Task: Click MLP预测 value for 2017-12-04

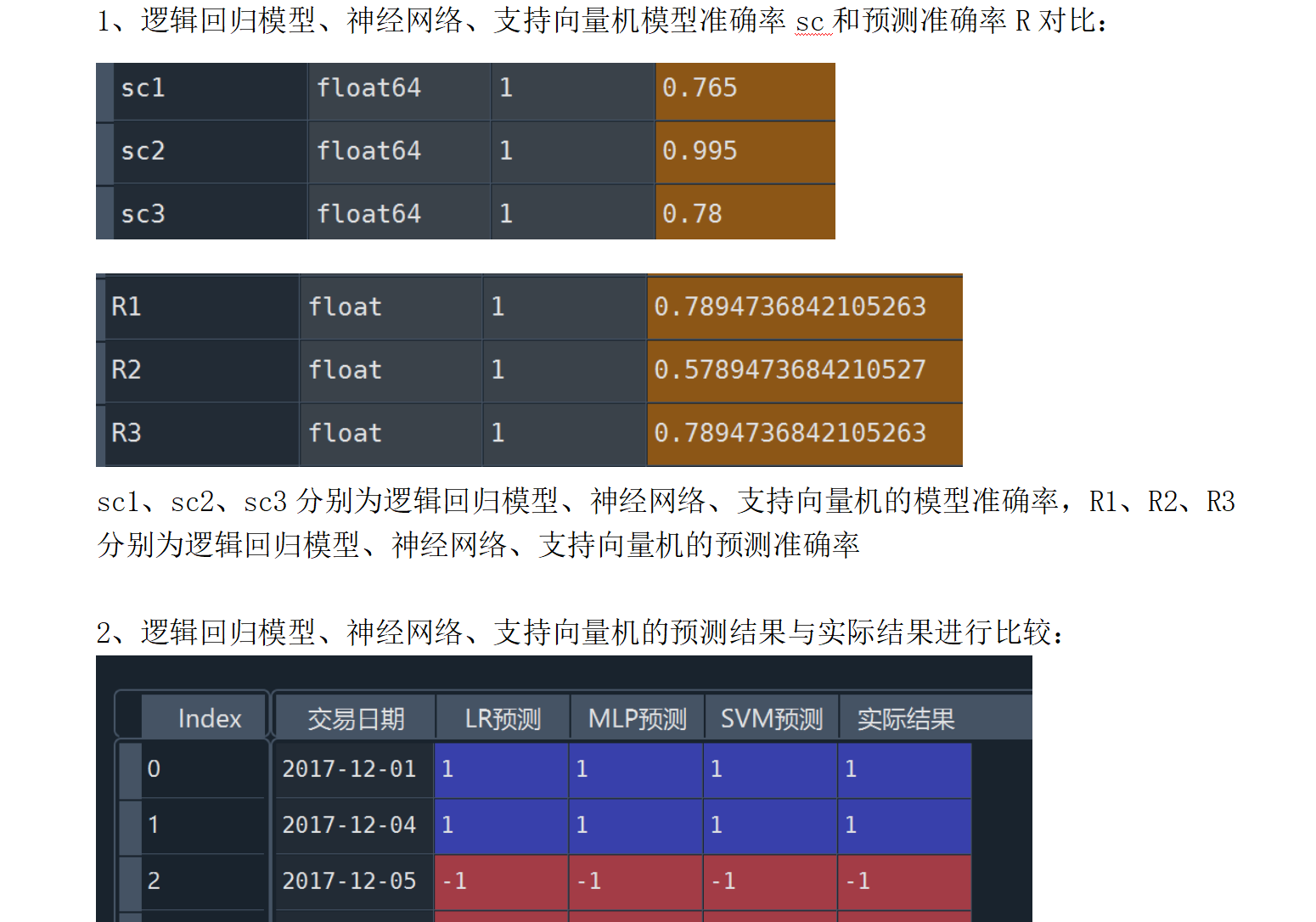Action: click(x=636, y=826)
